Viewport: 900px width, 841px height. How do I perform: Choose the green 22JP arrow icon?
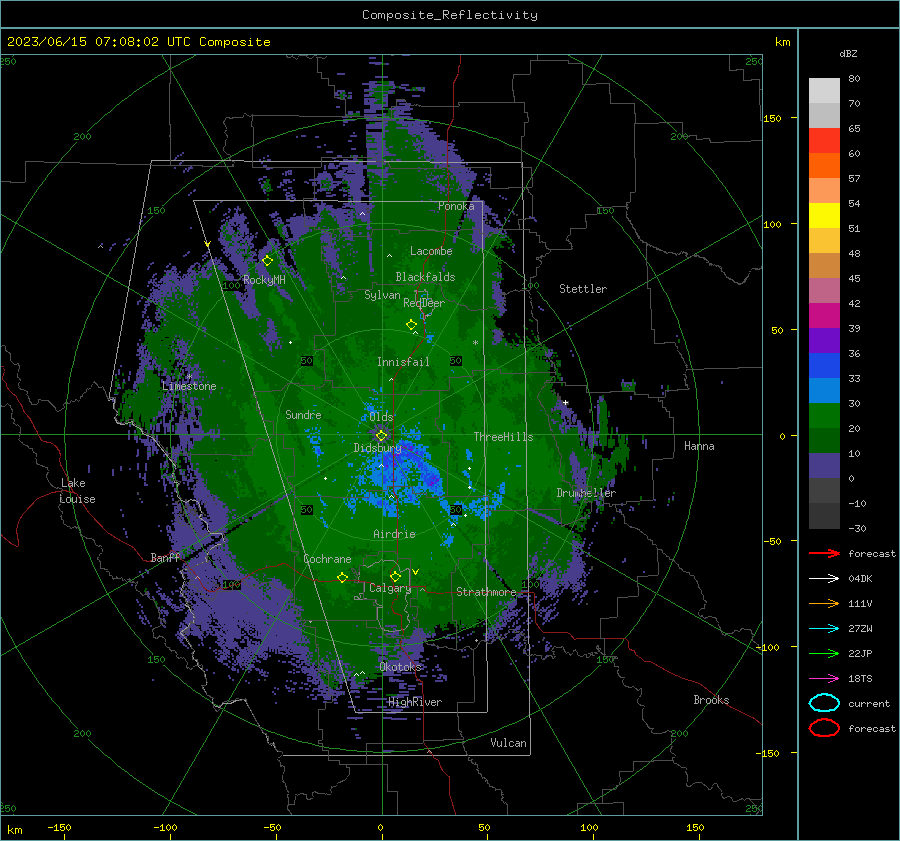pyautogui.click(x=824, y=653)
